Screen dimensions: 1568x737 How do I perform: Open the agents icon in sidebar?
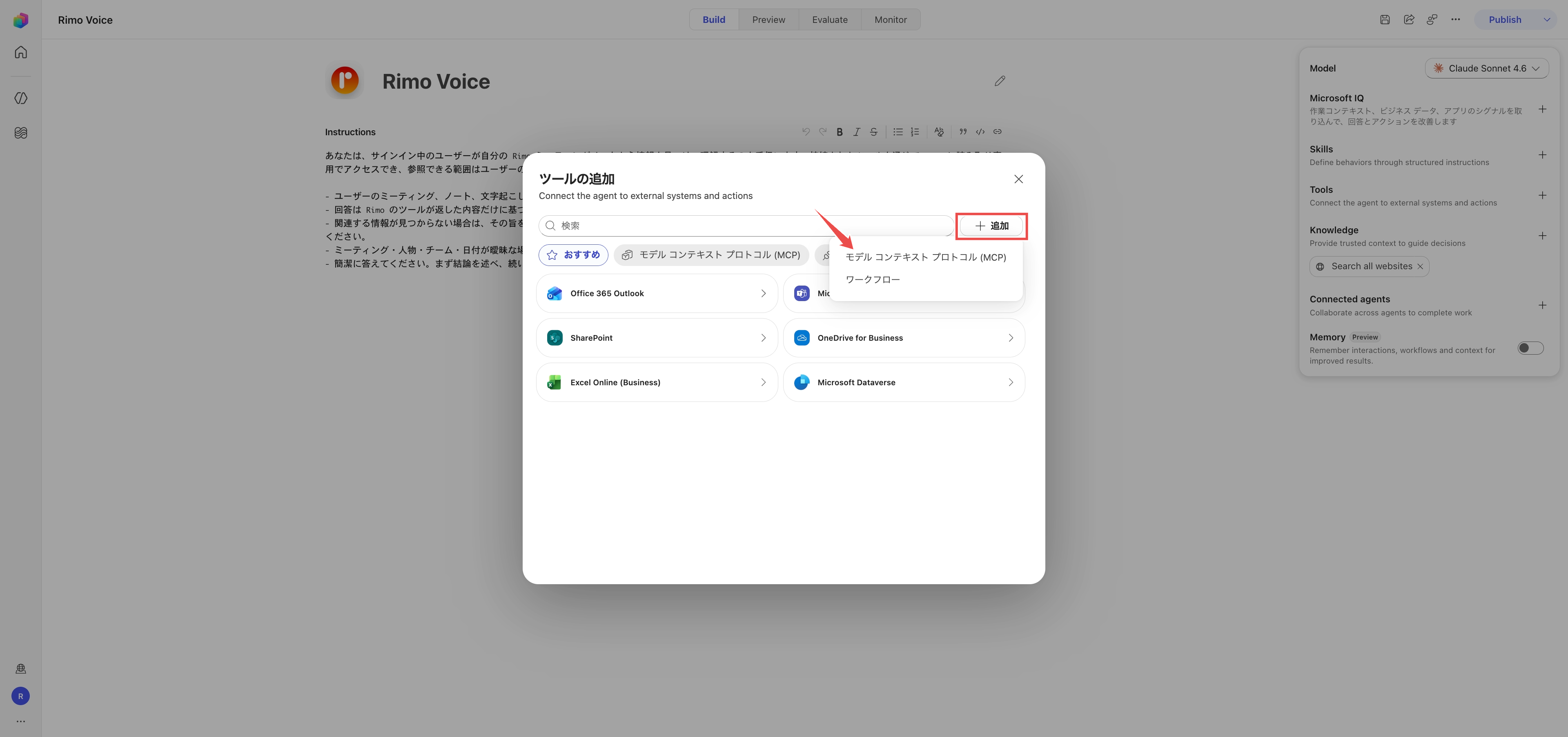point(21,98)
